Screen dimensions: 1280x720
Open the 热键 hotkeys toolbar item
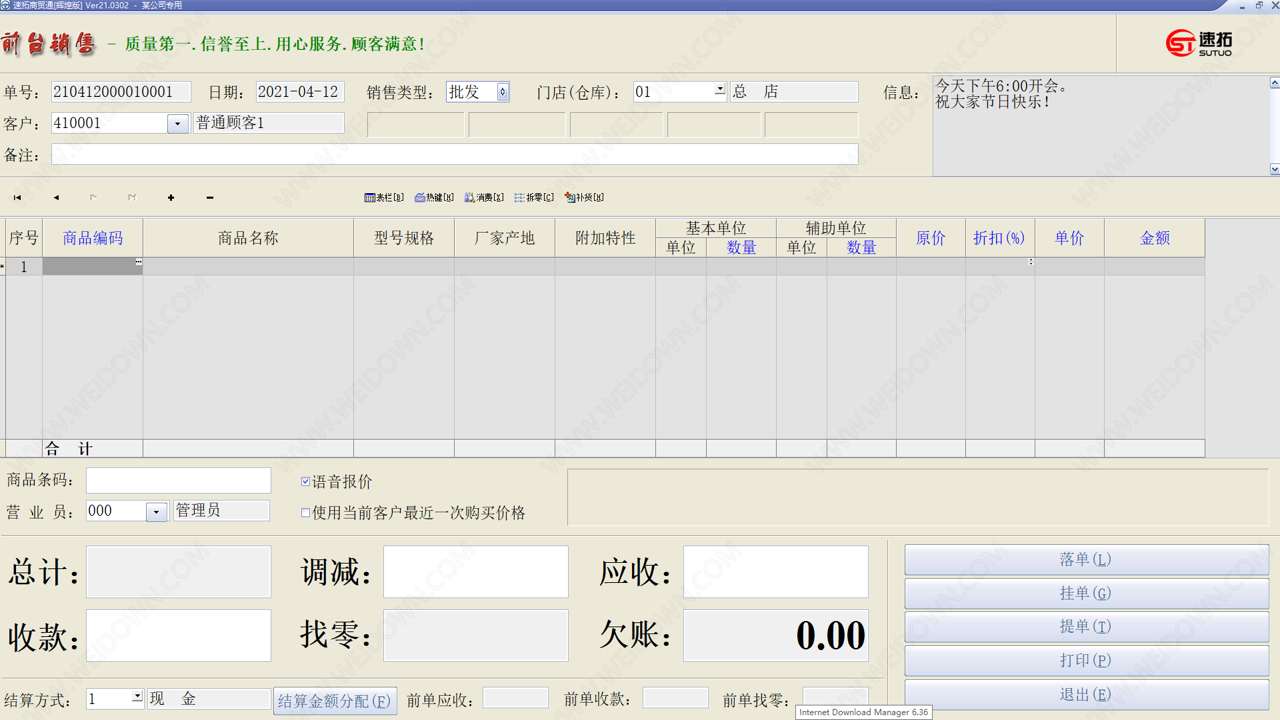[x=434, y=198]
